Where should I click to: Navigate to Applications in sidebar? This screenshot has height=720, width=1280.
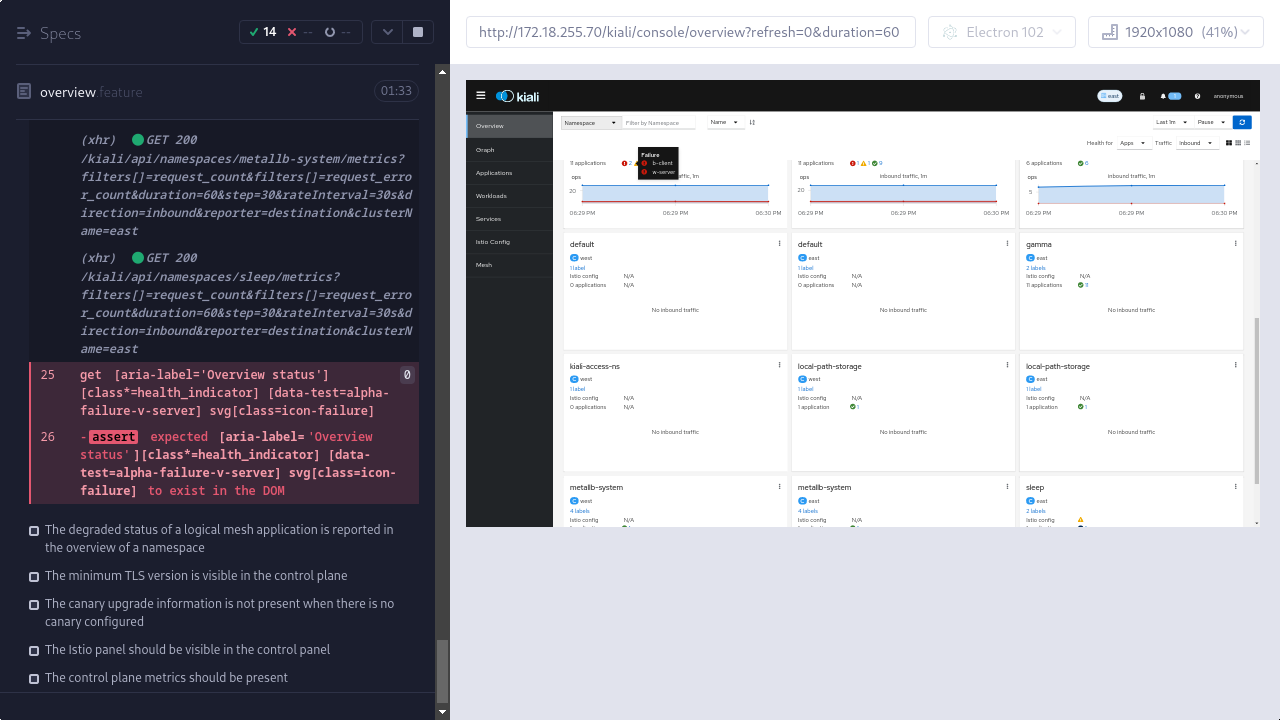pos(510,173)
